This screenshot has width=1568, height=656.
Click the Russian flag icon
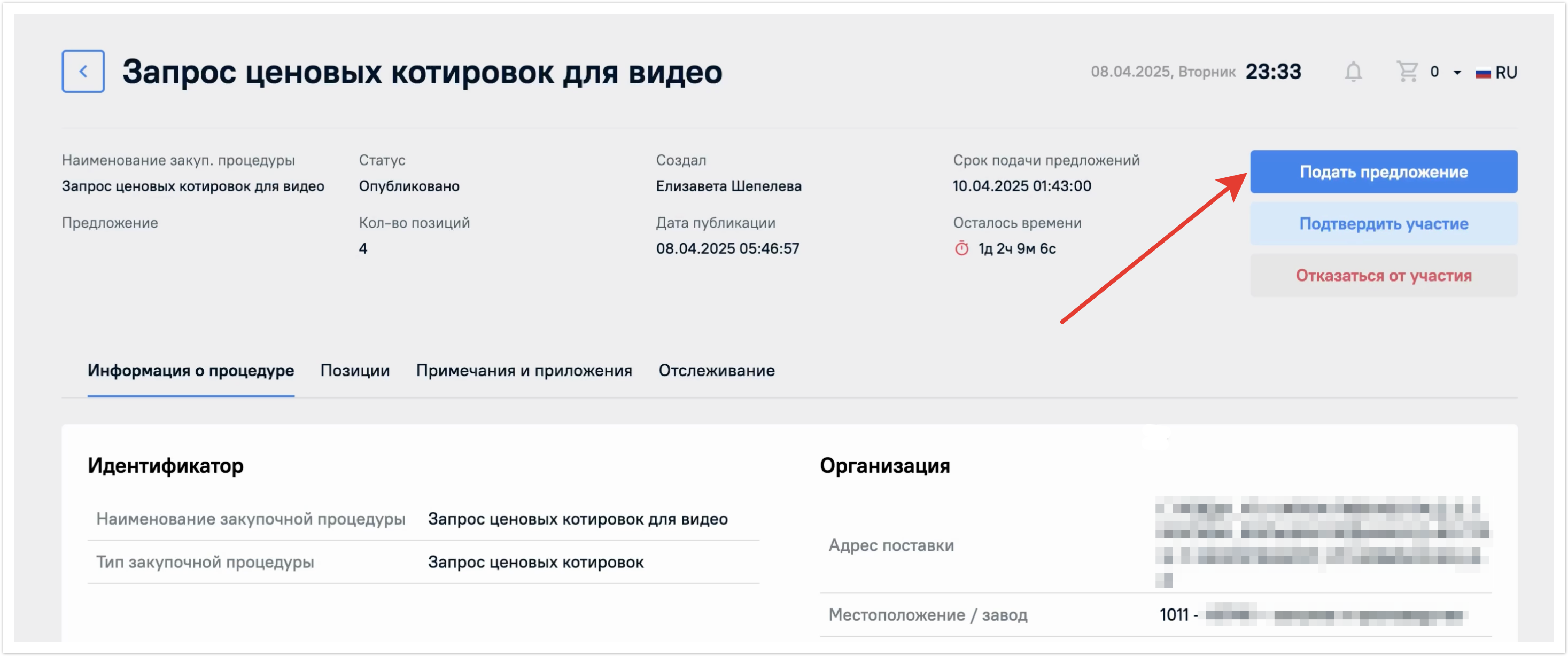pos(1483,73)
